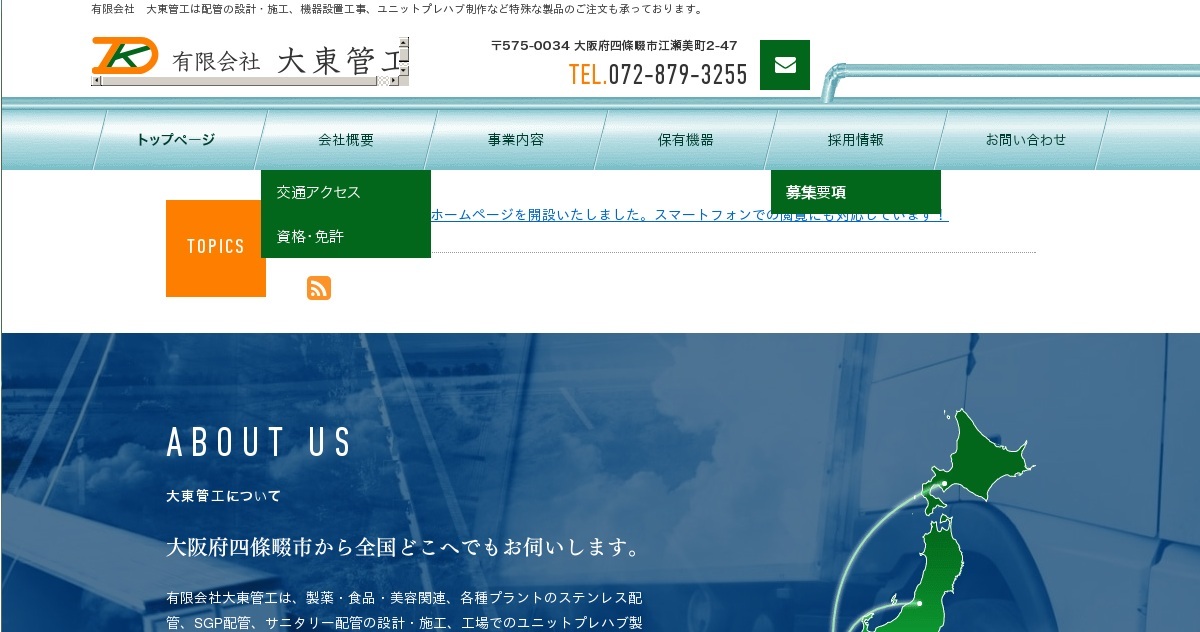1200x632 pixels.
Task: Select 保有機器 in navigation bar
Action: click(686, 140)
